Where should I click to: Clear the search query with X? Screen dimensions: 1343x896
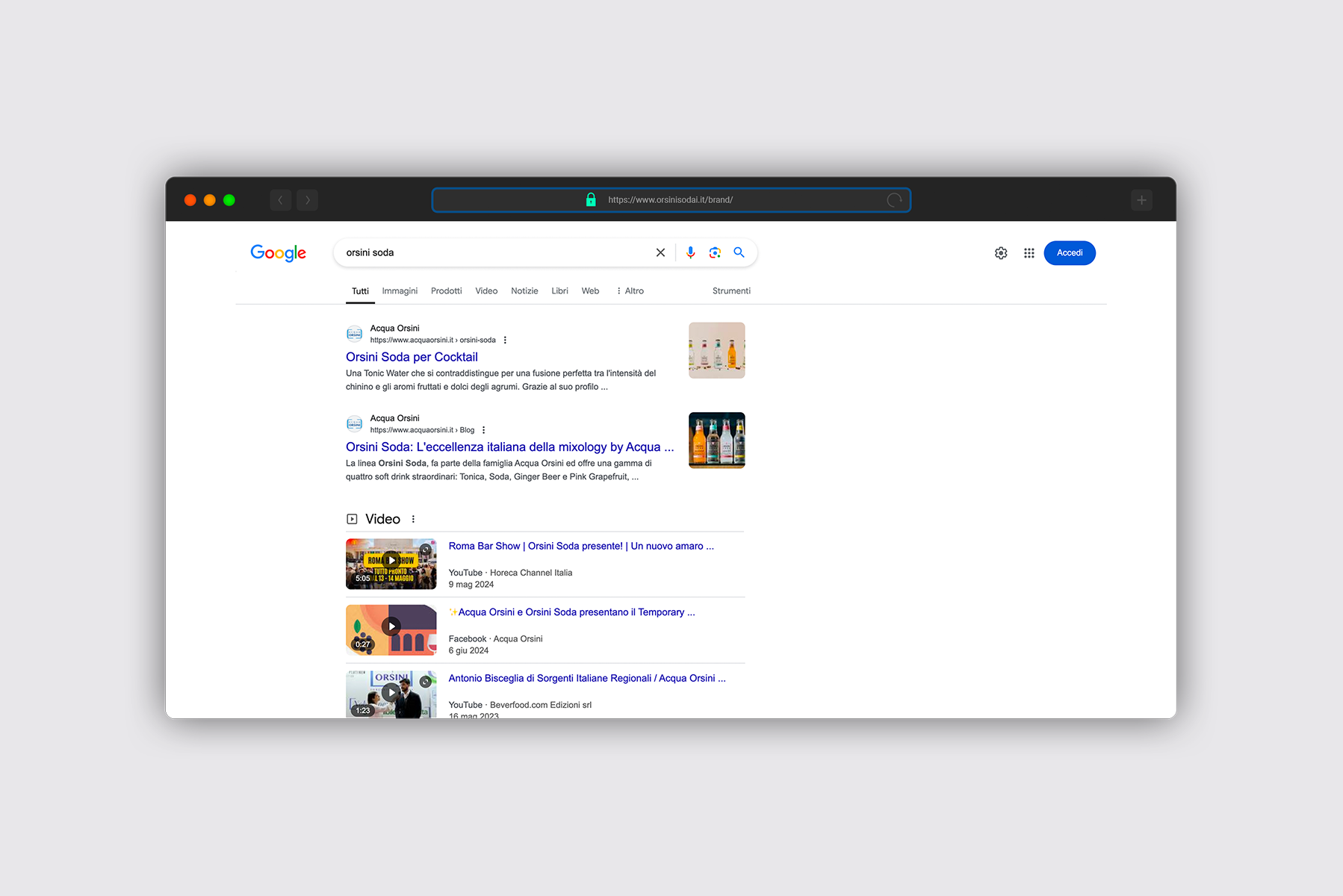660,252
